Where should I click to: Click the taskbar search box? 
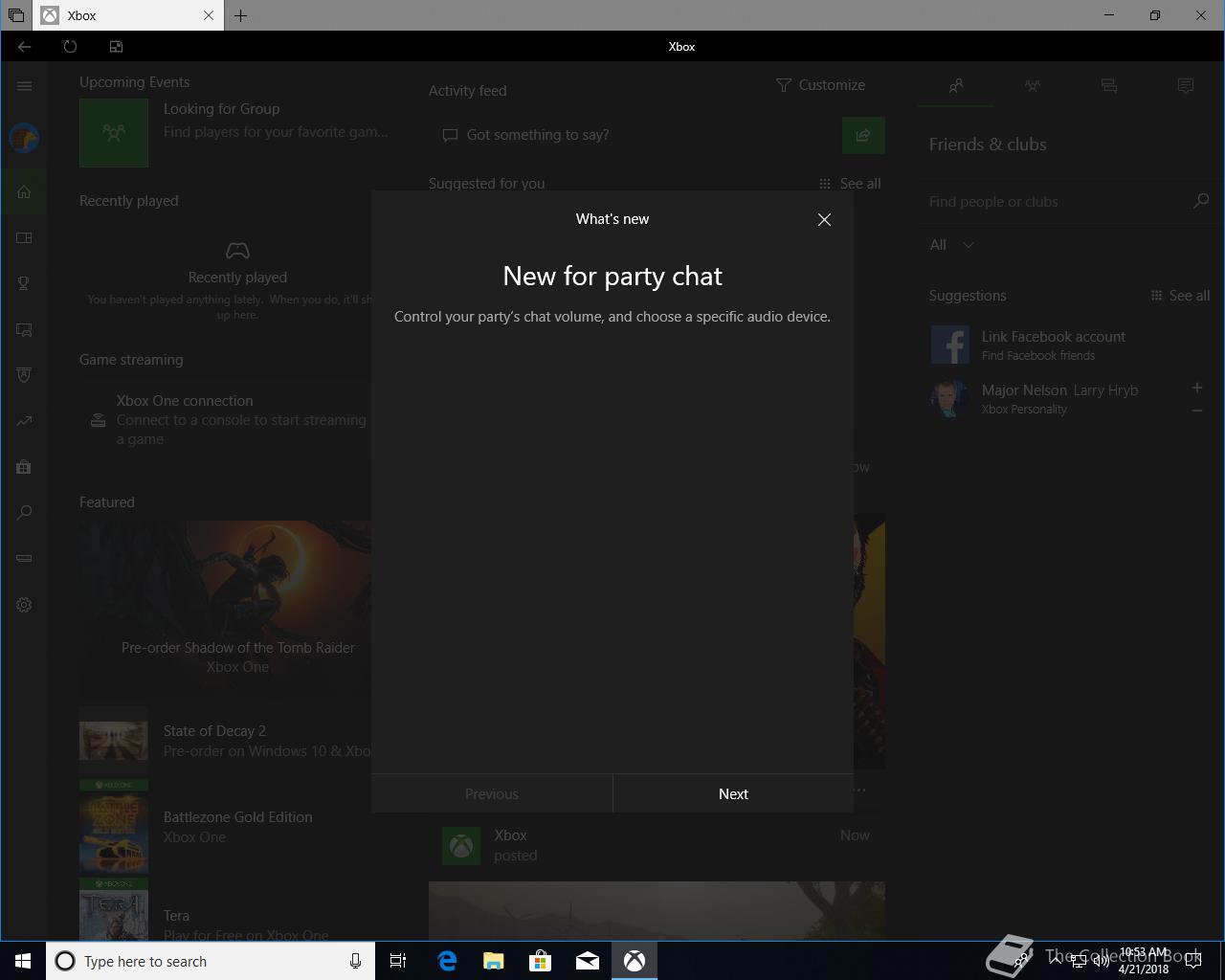pyautogui.click(x=210, y=961)
